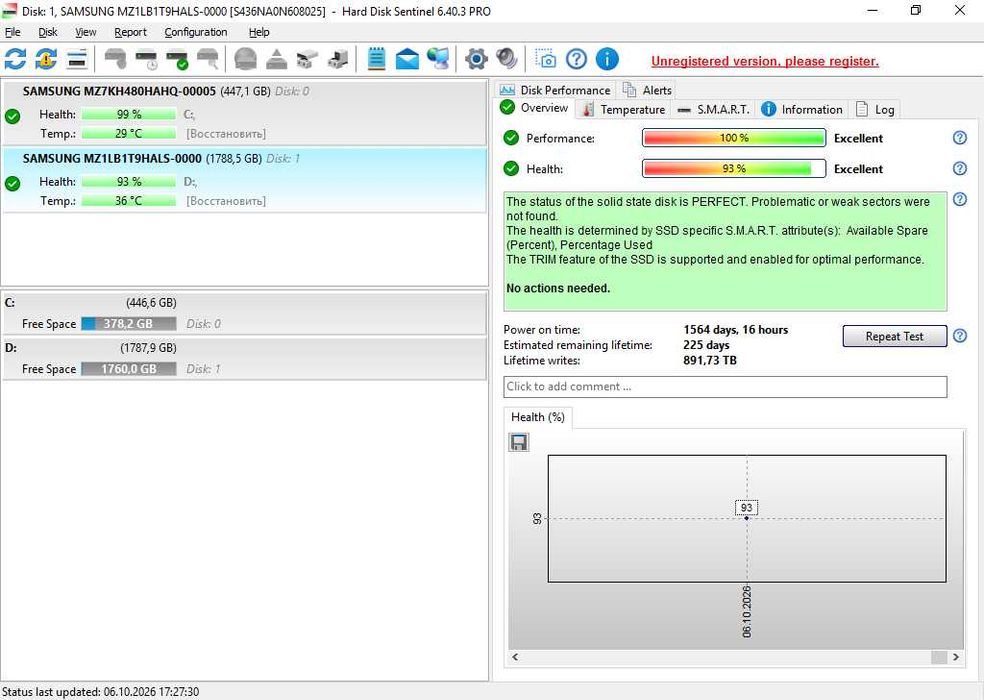The height and width of the screenshot is (700, 984).
Task: Open the Help menu
Action: click(x=259, y=32)
